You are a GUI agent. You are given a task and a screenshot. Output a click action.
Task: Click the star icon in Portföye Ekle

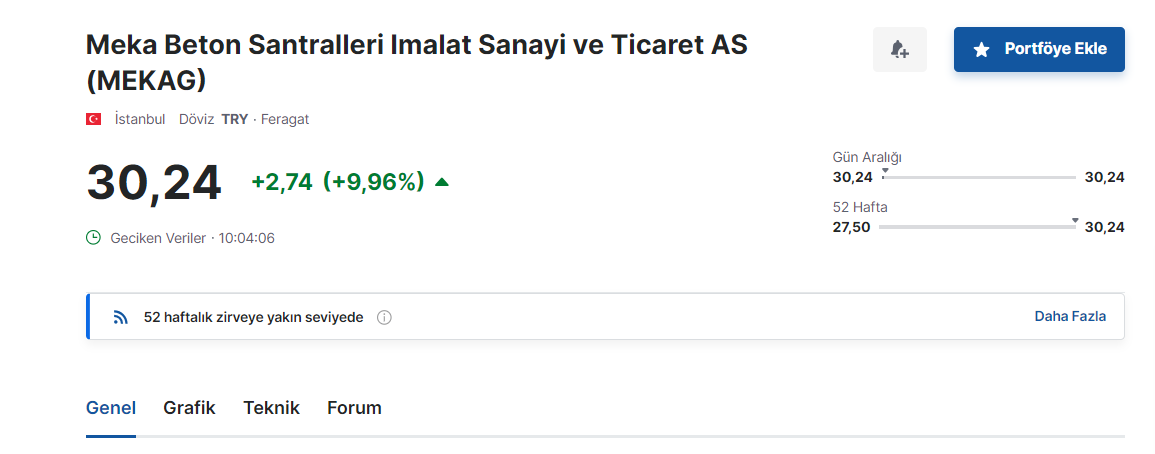(981, 49)
